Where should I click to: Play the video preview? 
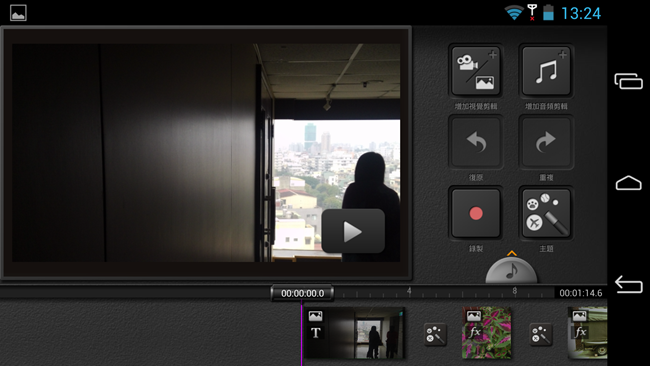353,231
